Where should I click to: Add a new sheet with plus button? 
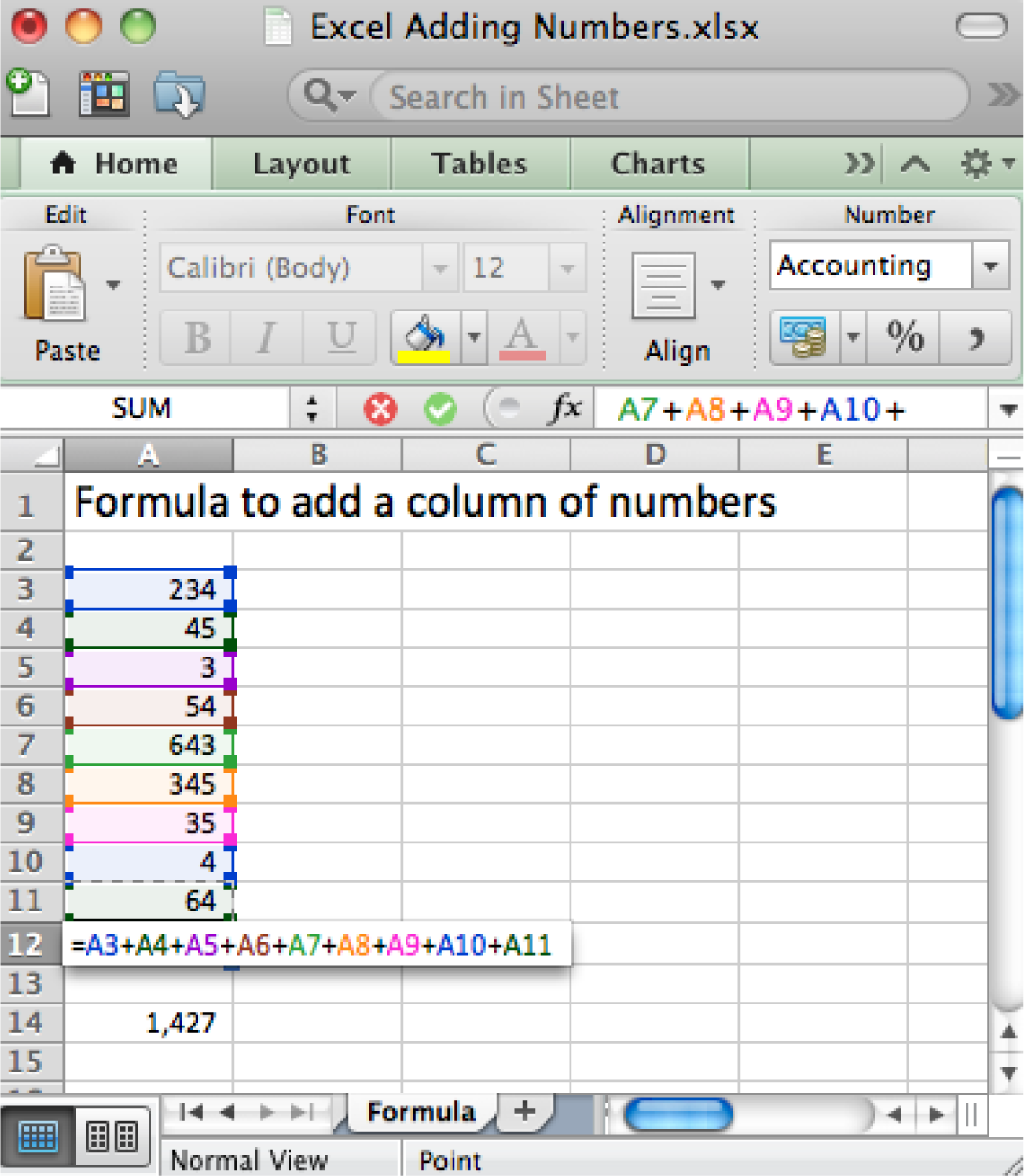[524, 1111]
